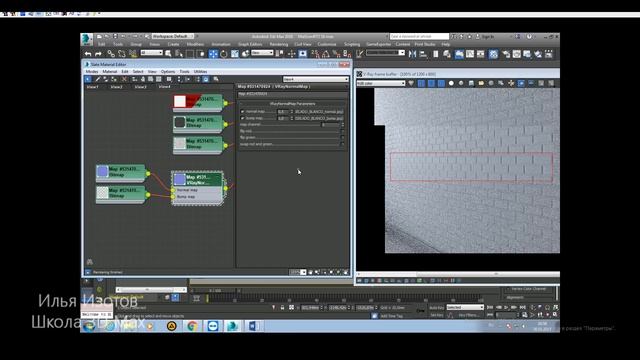
Task: Toggle the bump map checkbox
Action: 242,118
